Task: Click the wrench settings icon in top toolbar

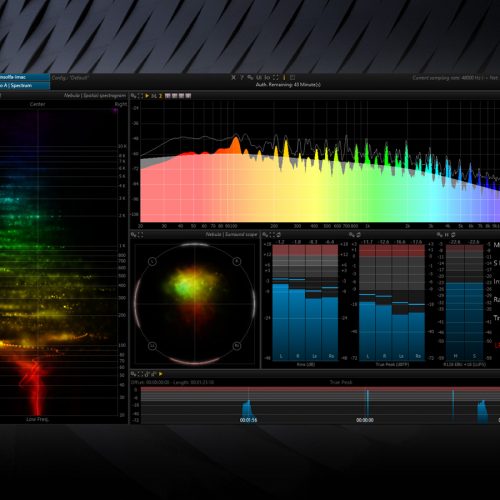Action: (x=250, y=78)
